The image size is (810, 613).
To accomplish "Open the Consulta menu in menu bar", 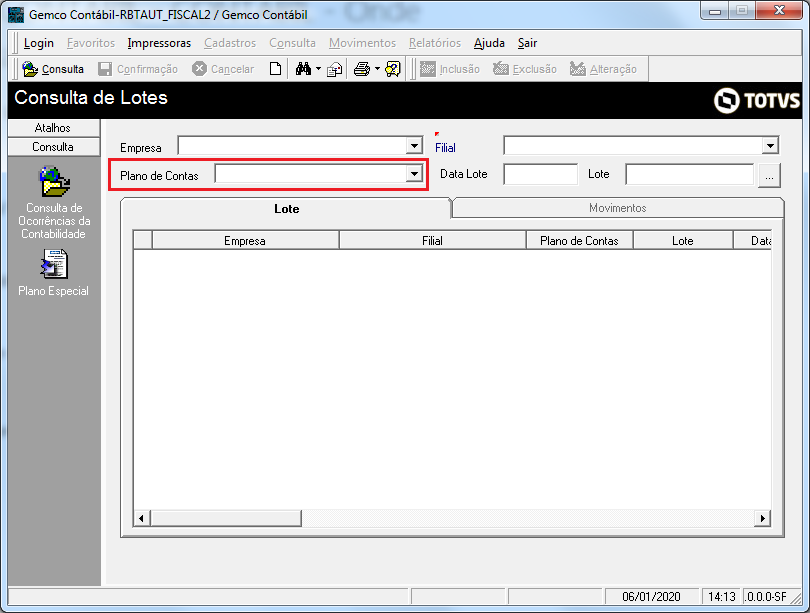I will (x=292, y=43).
